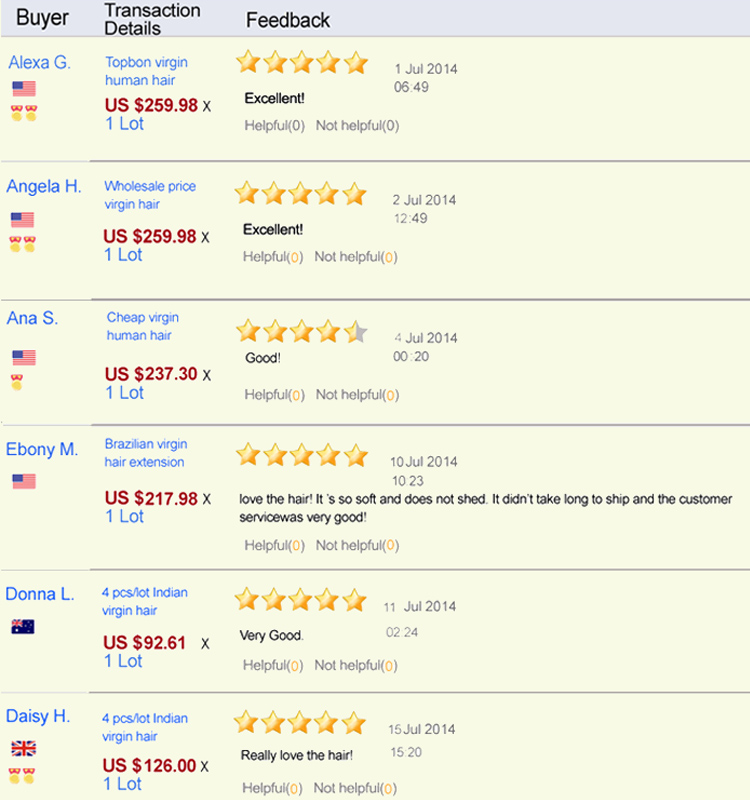Click the US flag under Ebony M.

(x=24, y=481)
